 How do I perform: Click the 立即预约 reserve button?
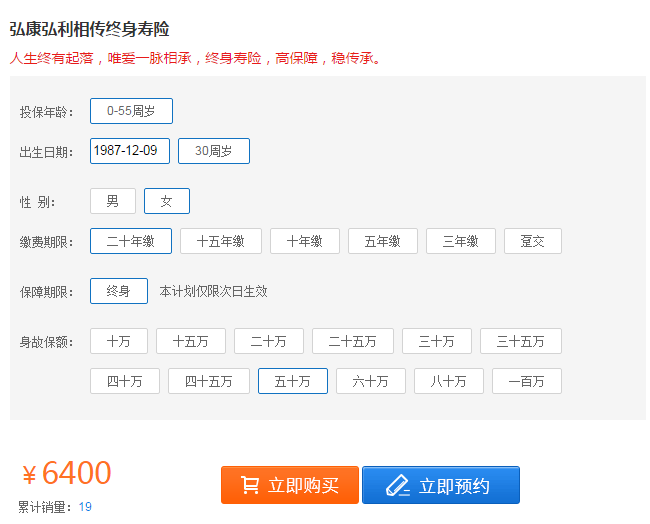[x=441, y=485]
